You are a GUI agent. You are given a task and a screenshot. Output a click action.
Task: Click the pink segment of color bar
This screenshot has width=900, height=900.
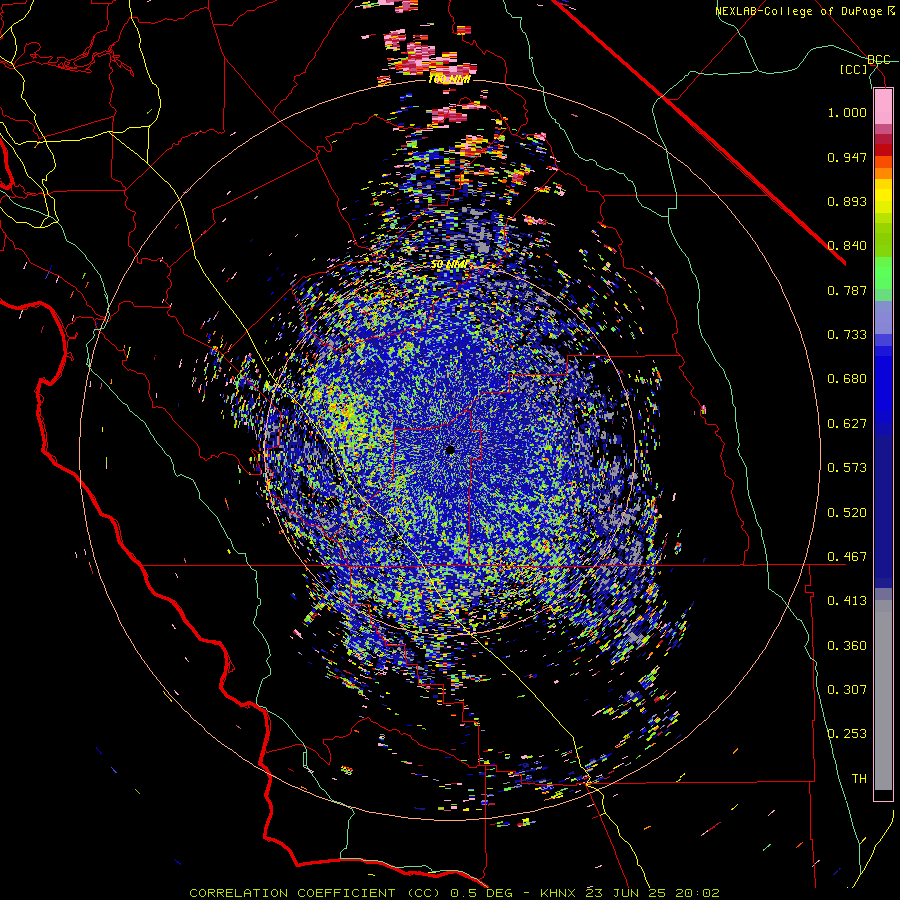[x=883, y=106]
